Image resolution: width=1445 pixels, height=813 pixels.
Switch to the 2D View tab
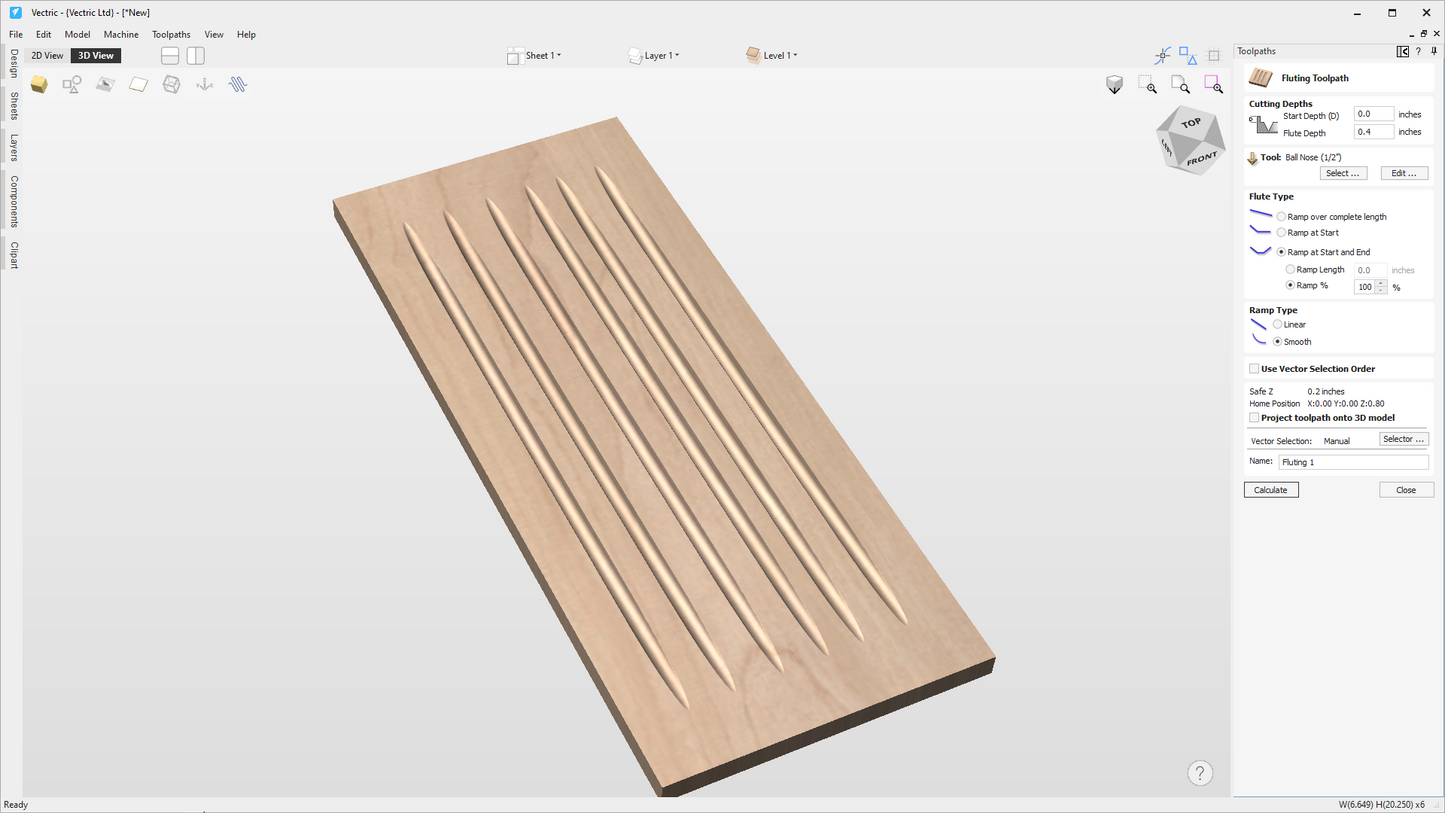46,55
